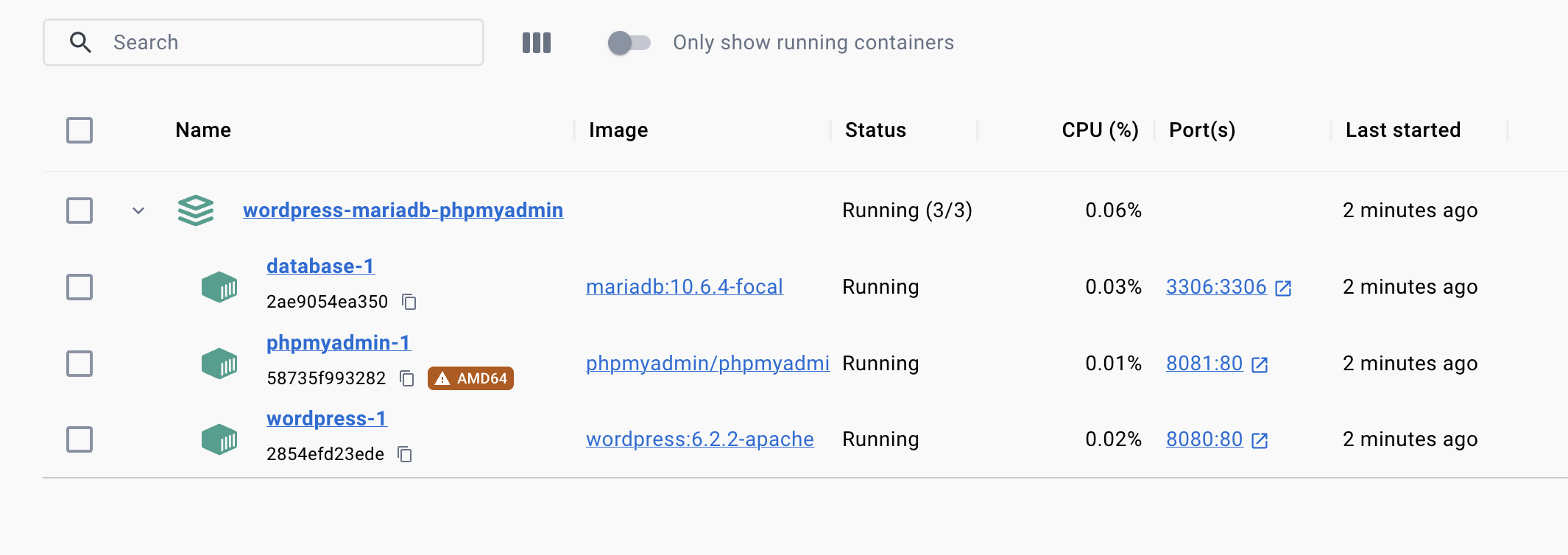Image resolution: width=1568 pixels, height=555 pixels.
Task: Open the mariadb:10.6.4-focal image link
Action: click(685, 287)
